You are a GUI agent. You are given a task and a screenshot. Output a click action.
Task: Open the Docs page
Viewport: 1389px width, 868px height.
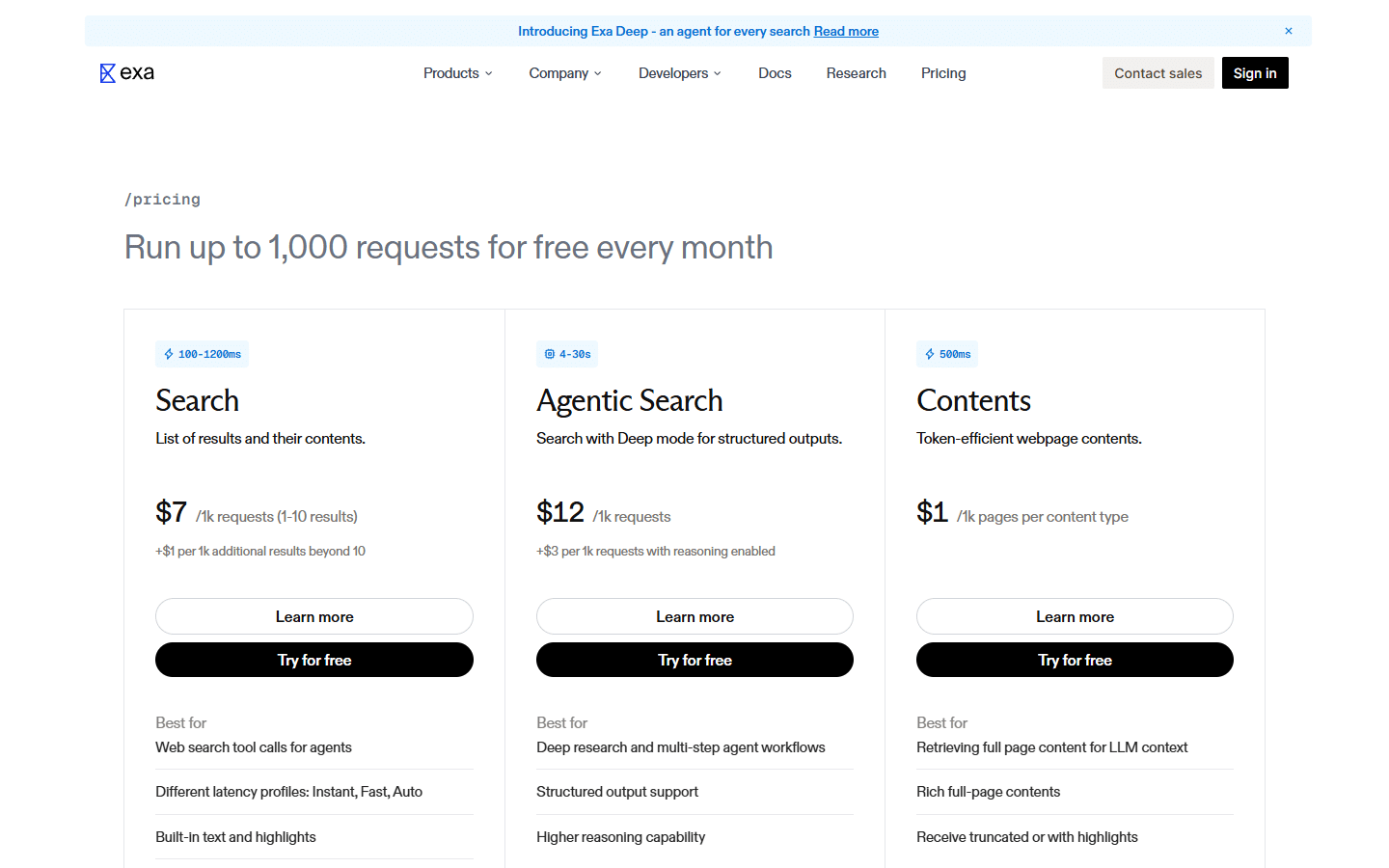click(775, 72)
